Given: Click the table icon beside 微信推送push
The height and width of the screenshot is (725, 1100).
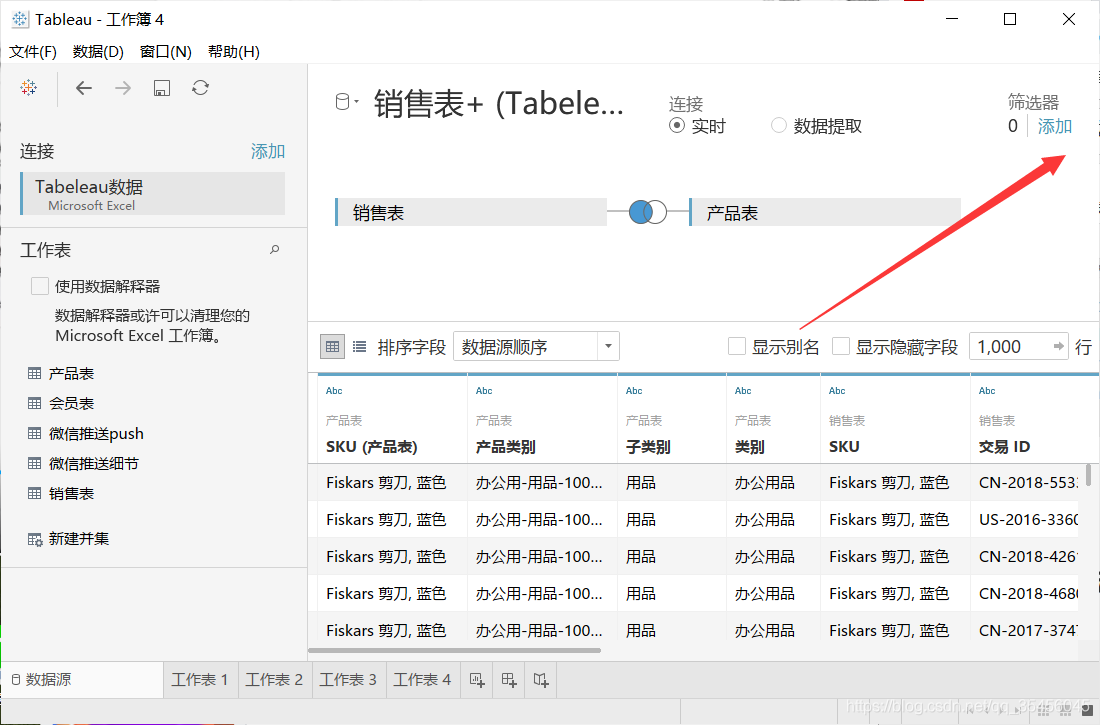Looking at the screenshot, I should 34,434.
